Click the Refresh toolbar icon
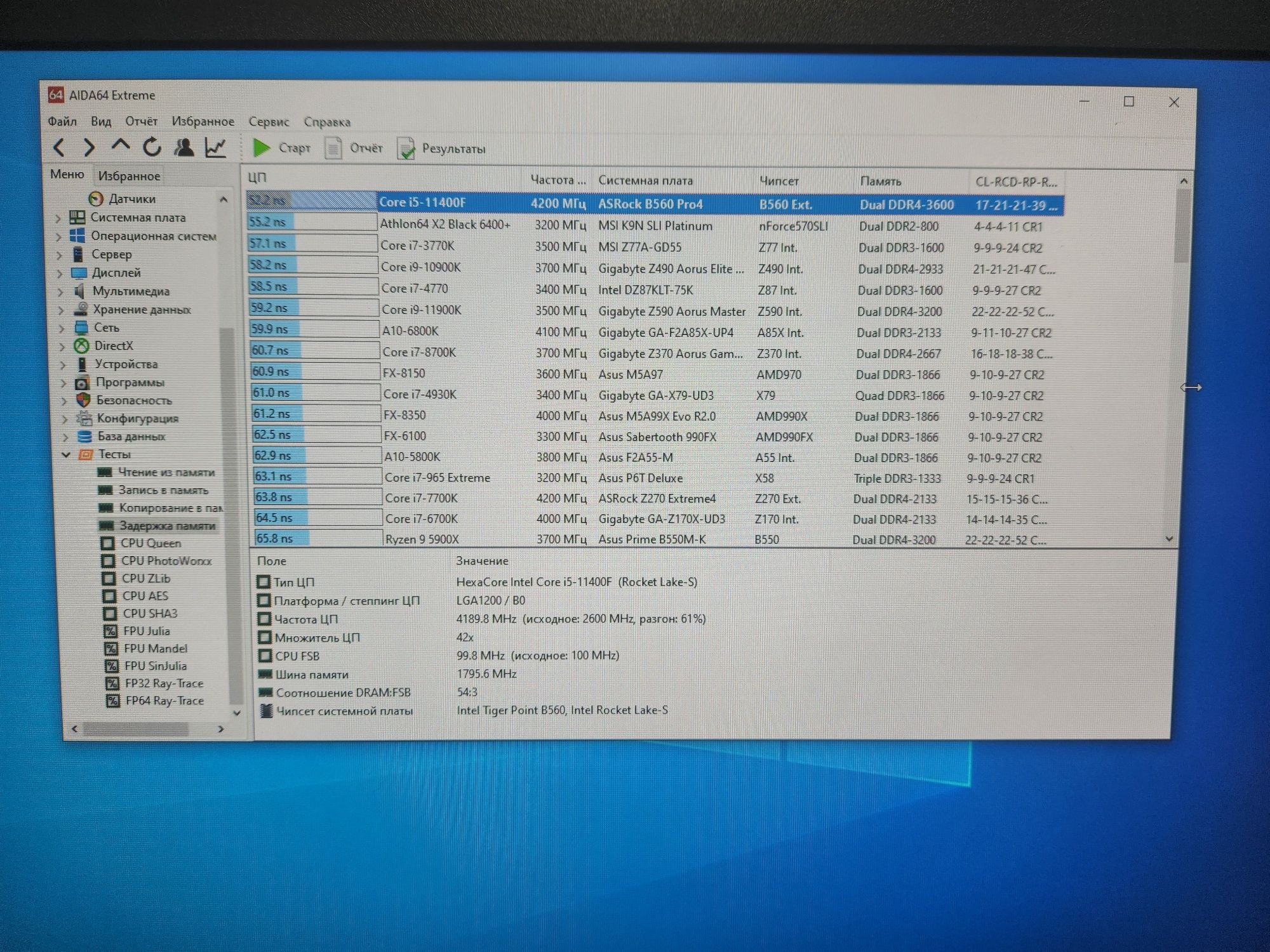Image resolution: width=1270 pixels, height=952 pixels. click(152, 147)
